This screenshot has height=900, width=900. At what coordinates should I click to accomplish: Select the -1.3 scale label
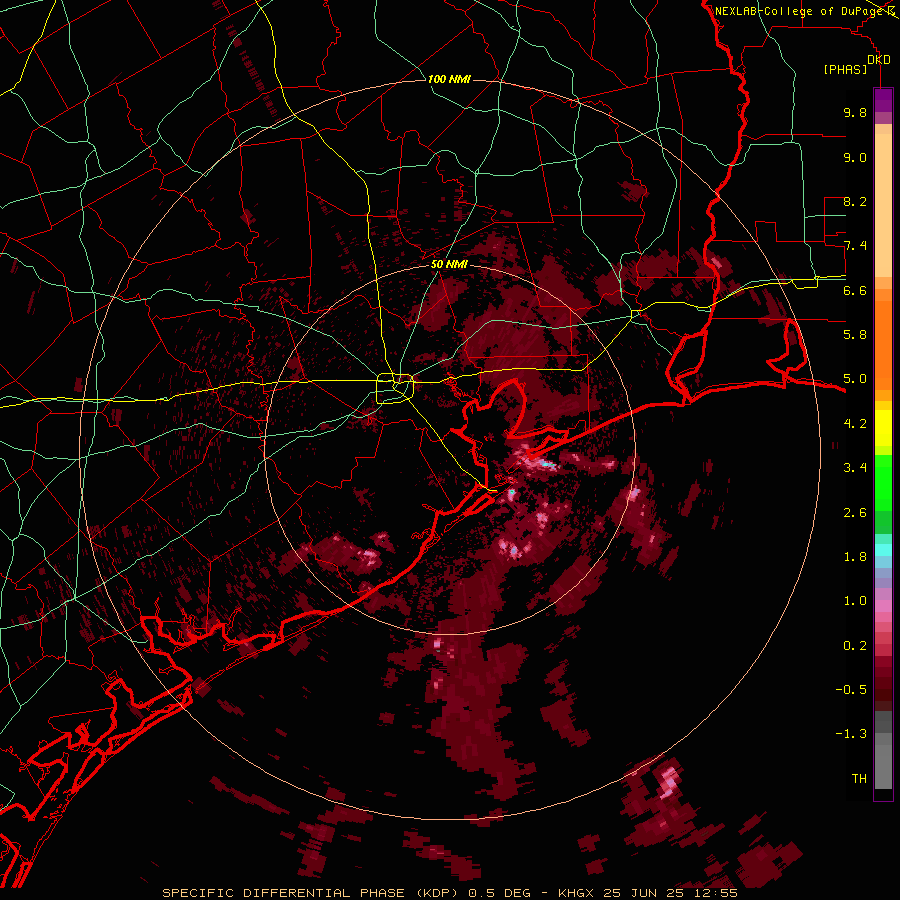[x=851, y=734]
